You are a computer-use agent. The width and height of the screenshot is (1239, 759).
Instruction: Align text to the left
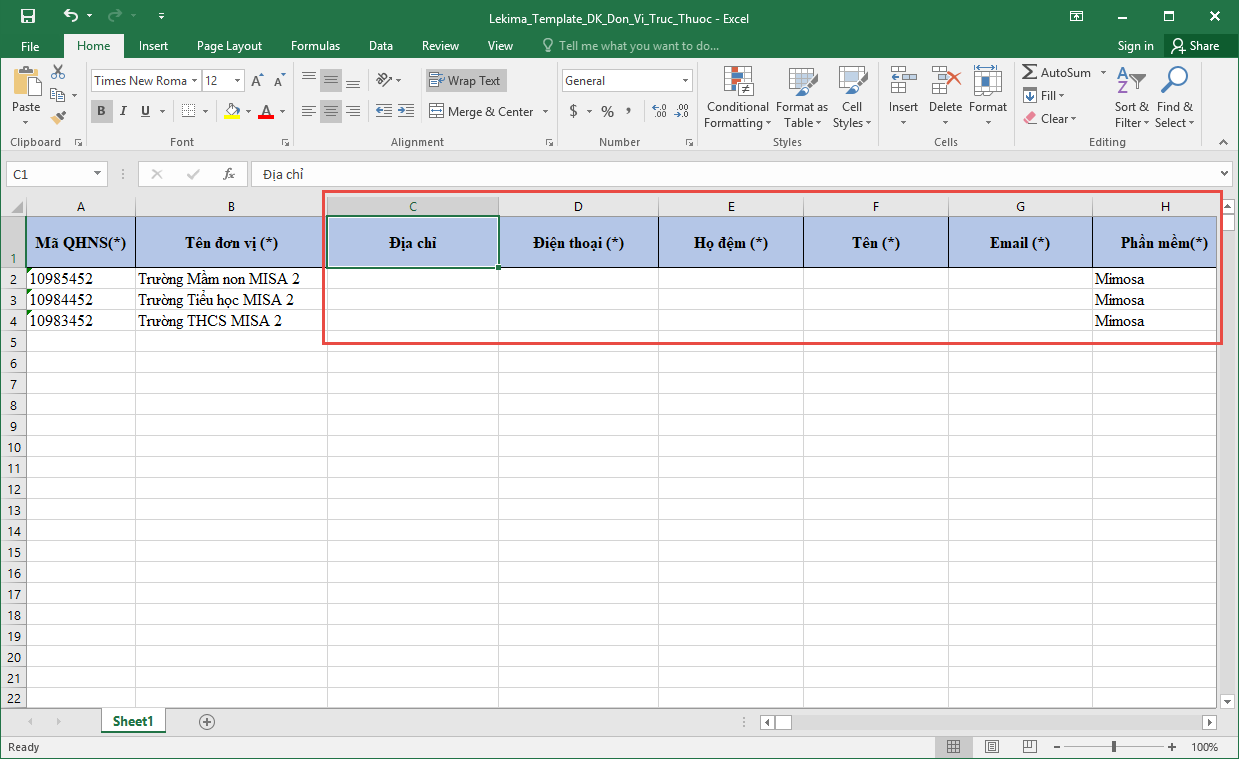pos(309,111)
